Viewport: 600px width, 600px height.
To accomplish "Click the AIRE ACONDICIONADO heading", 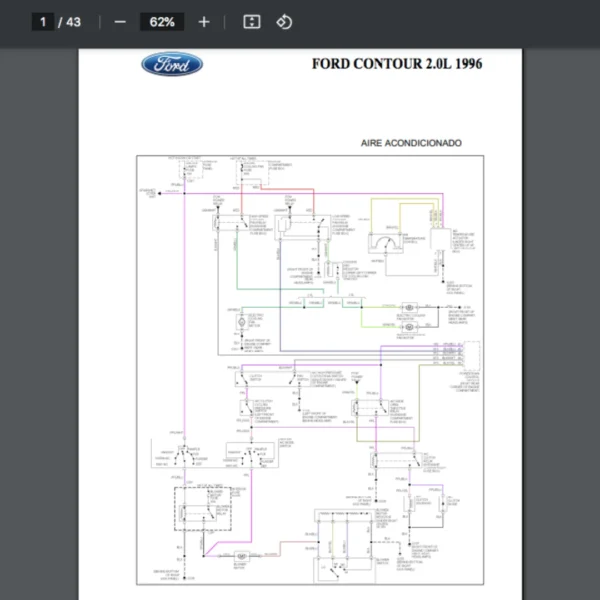I will point(411,143).
